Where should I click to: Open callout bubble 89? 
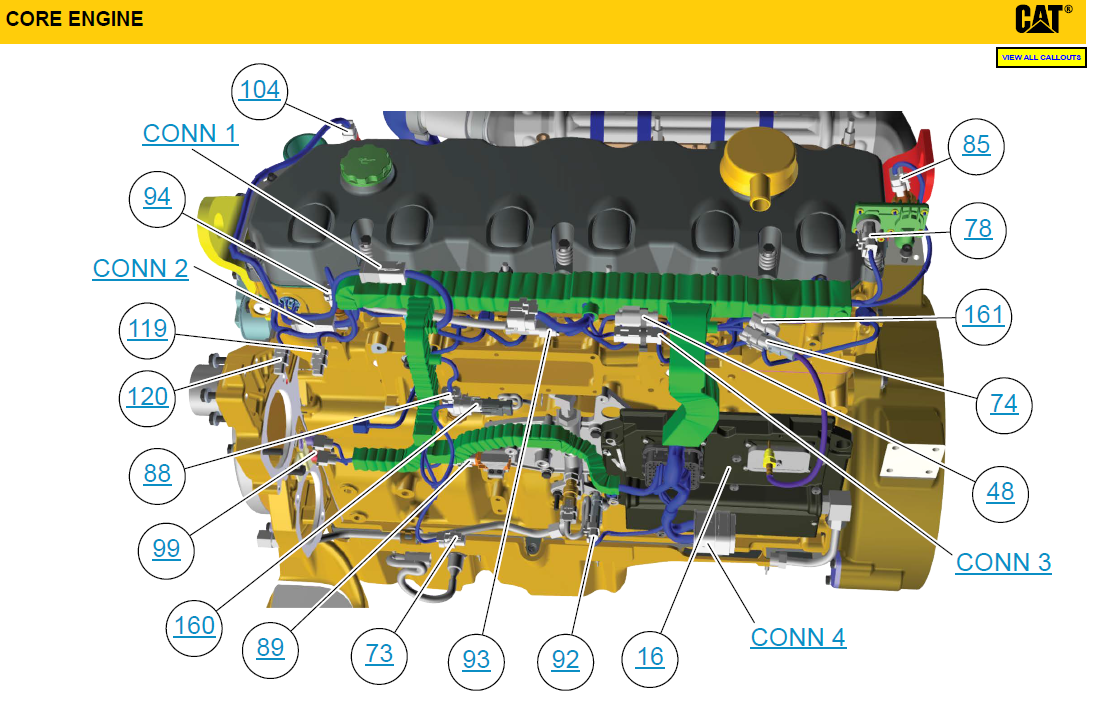point(271,648)
